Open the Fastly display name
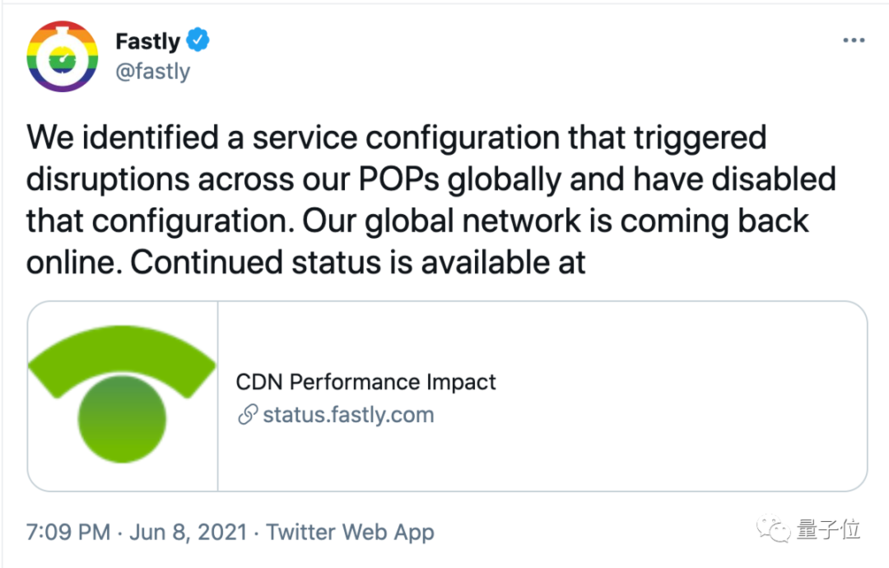Image resolution: width=889 pixels, height=568 pixels. (147, 42)
